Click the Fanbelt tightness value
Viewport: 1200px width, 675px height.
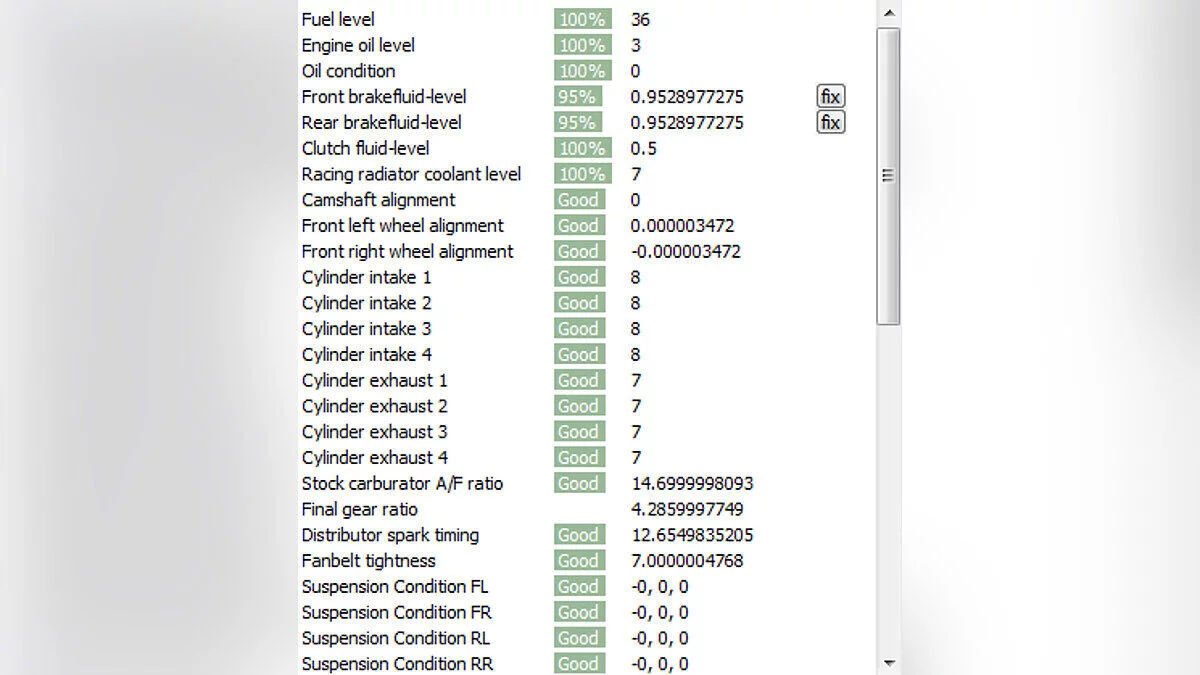pyautogui.click(x=687, y=561)
